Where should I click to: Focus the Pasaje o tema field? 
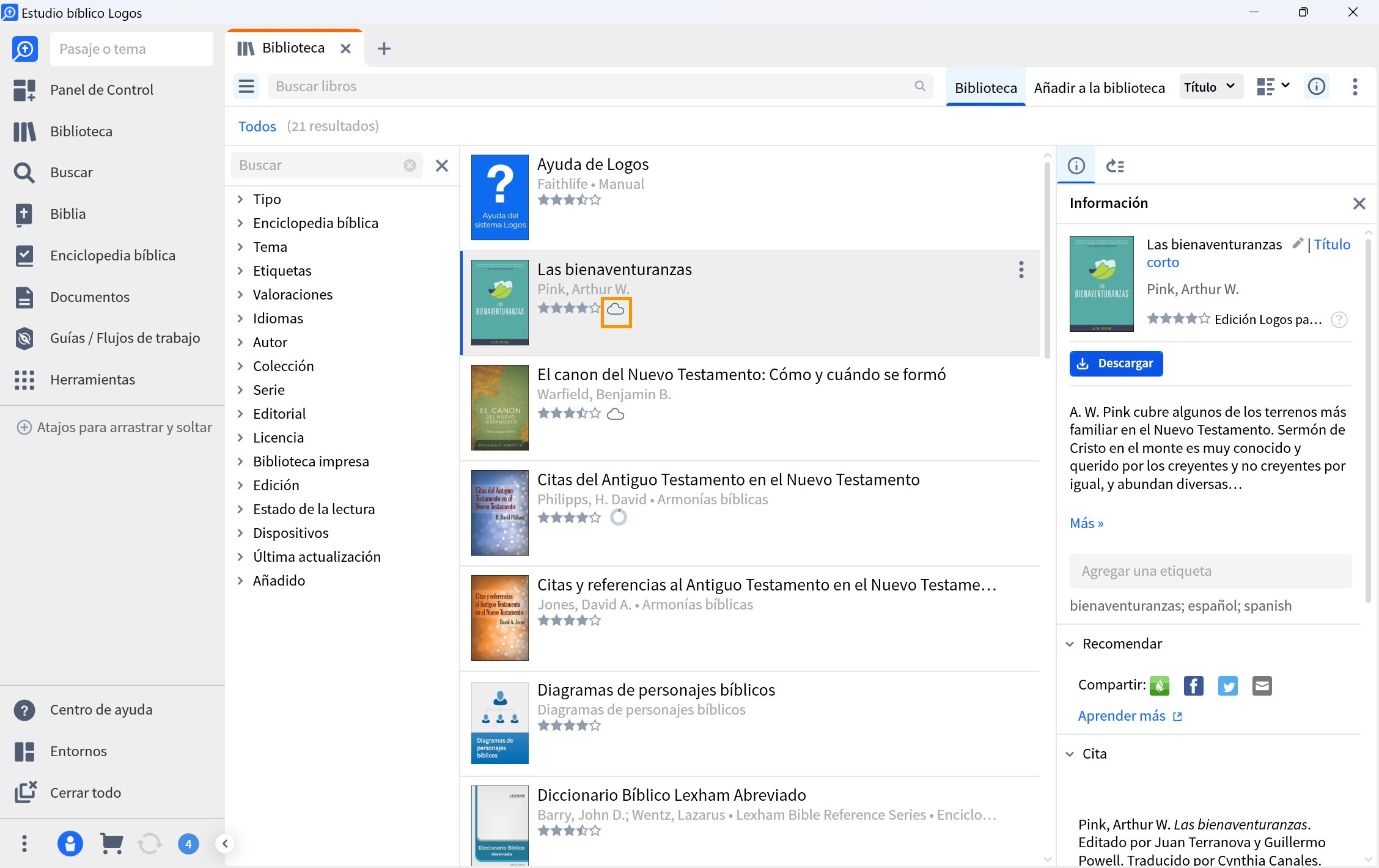132,49
